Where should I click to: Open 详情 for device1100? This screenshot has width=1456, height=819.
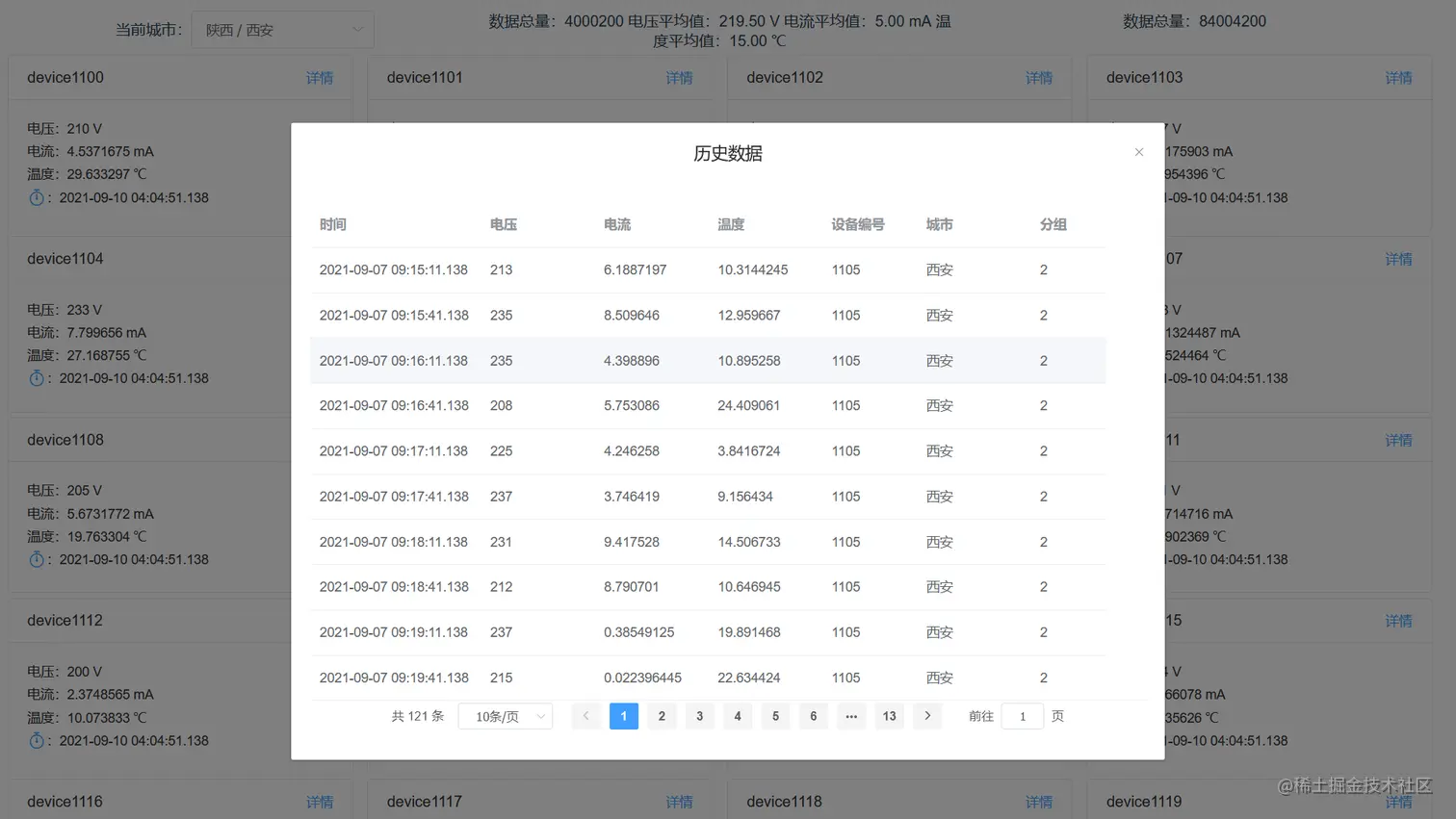320,78
